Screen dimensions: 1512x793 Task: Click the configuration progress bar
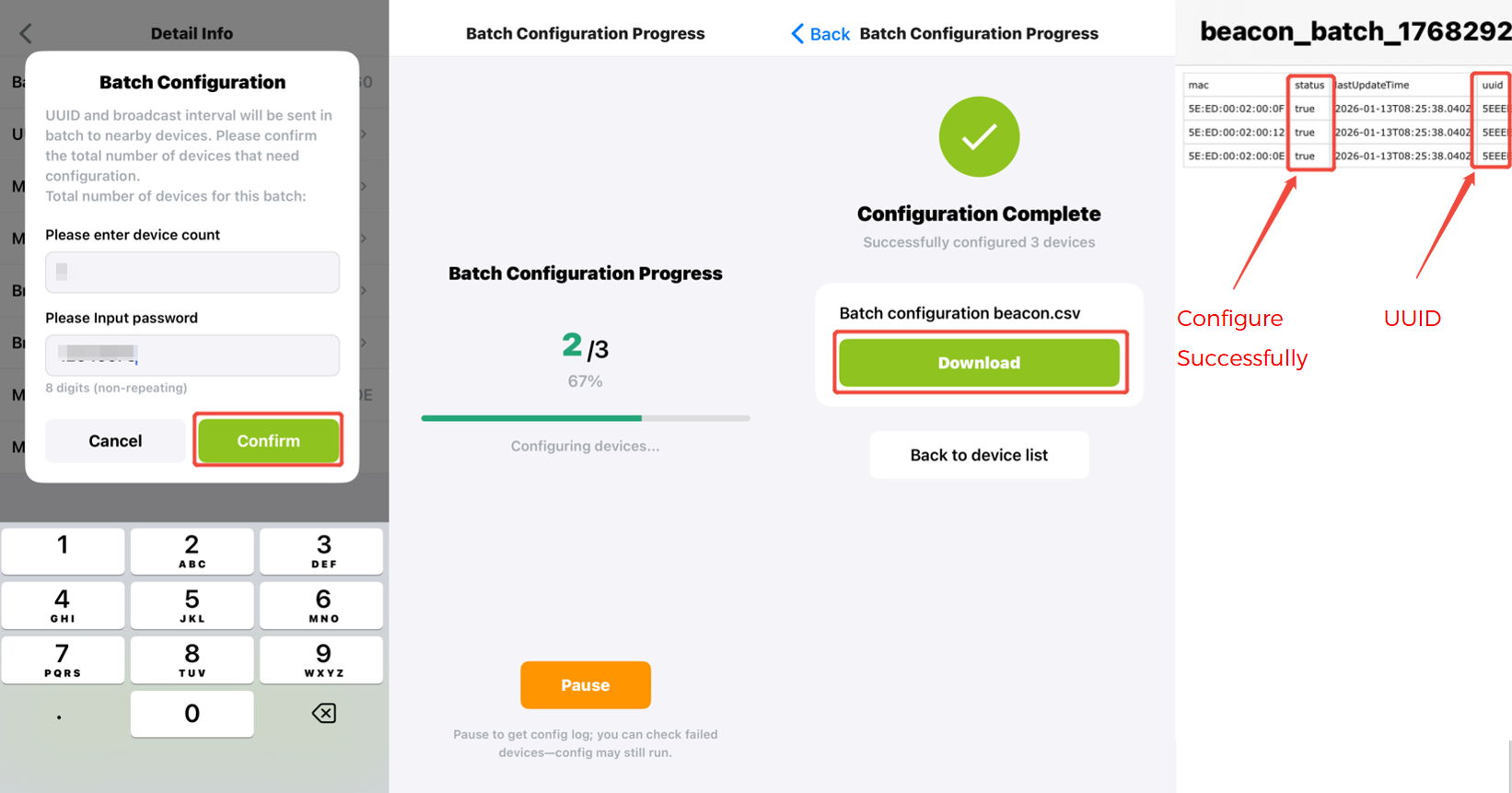(x=585, y=418)
